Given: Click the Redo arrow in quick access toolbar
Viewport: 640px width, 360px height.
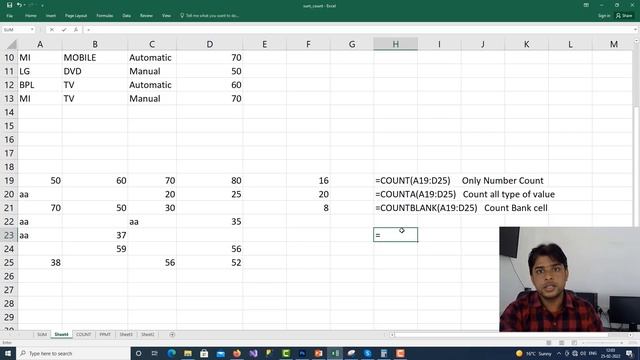Looking at the screenshot, I should point(31,5).
